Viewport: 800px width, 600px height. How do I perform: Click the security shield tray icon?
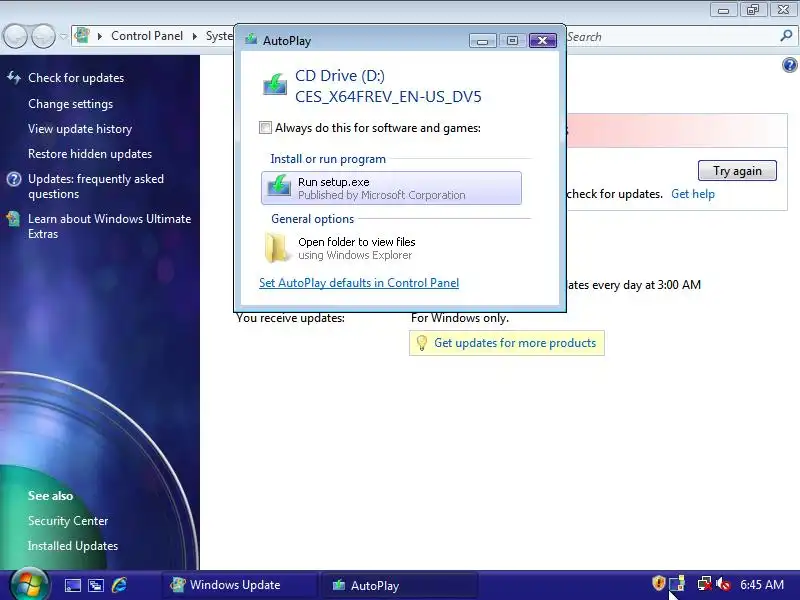(659, 583)
